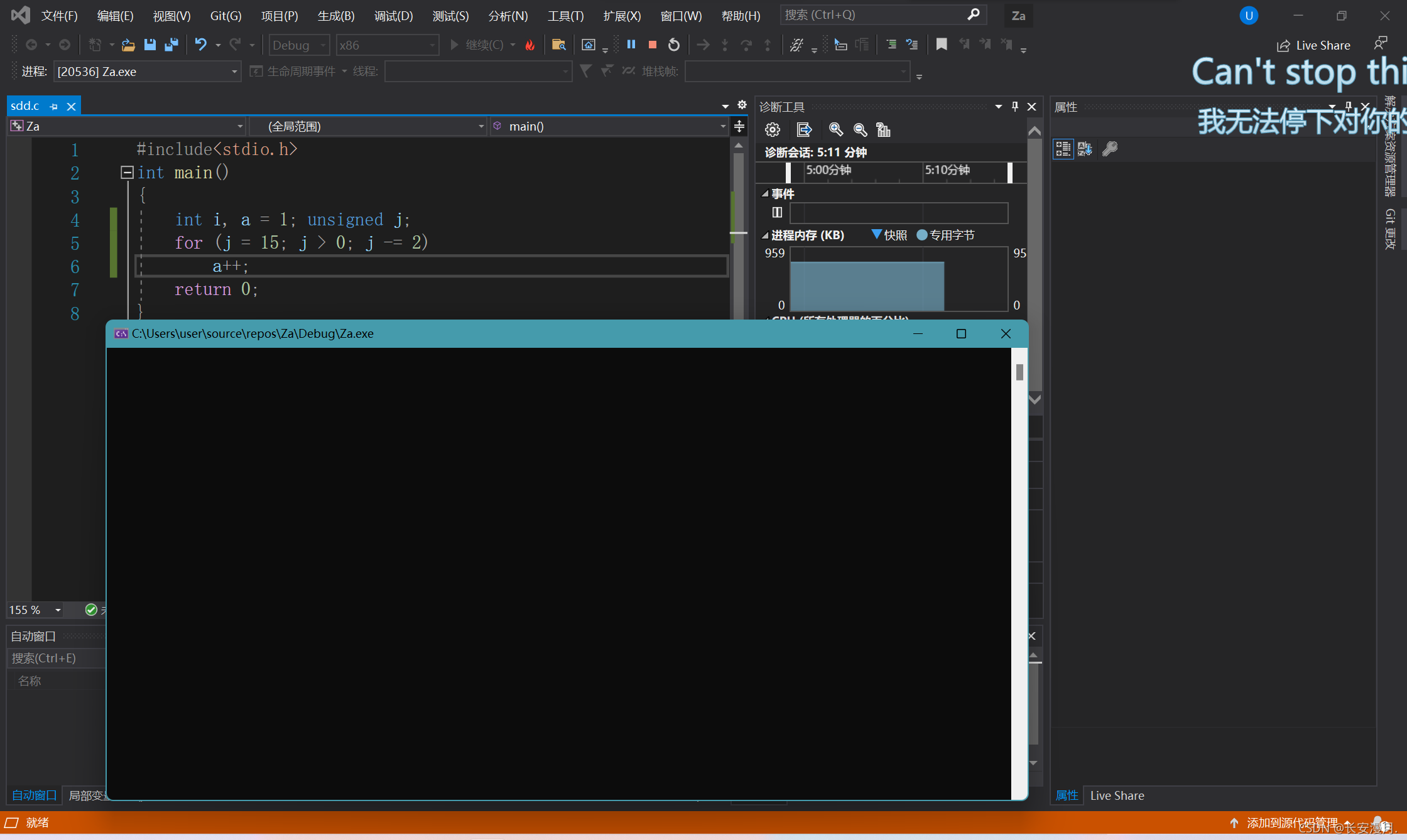
Task: Open the x86 platform dropdown
Action: point(387,45)
